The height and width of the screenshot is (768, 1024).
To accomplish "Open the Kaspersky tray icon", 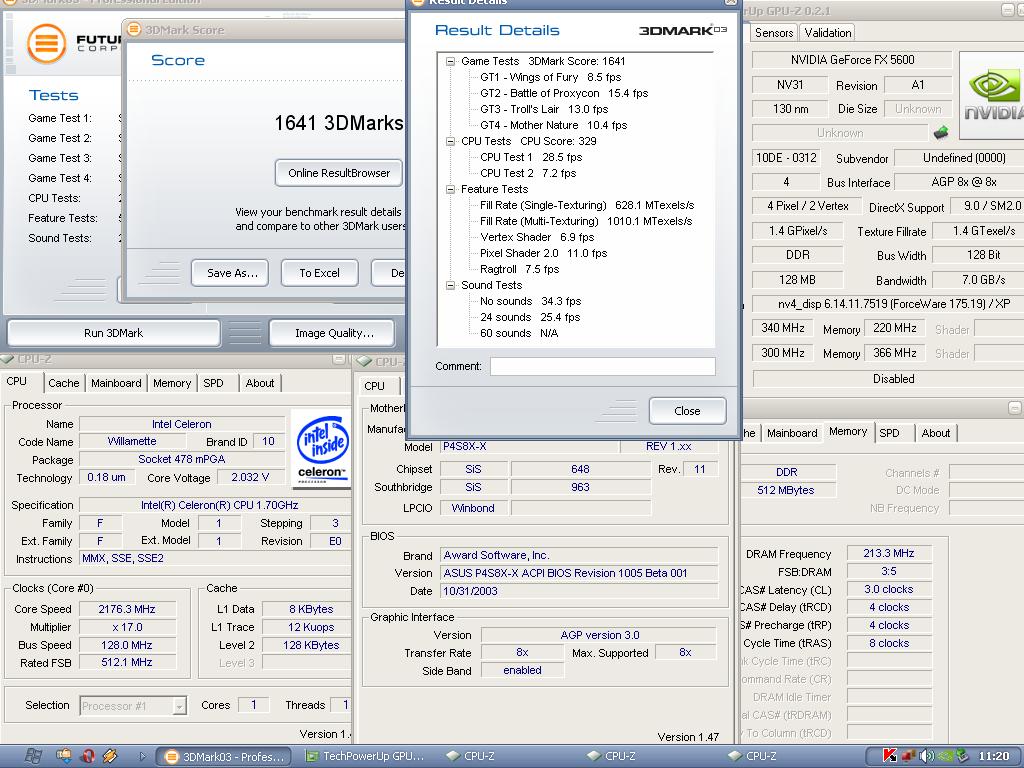I will coord(889,756).
